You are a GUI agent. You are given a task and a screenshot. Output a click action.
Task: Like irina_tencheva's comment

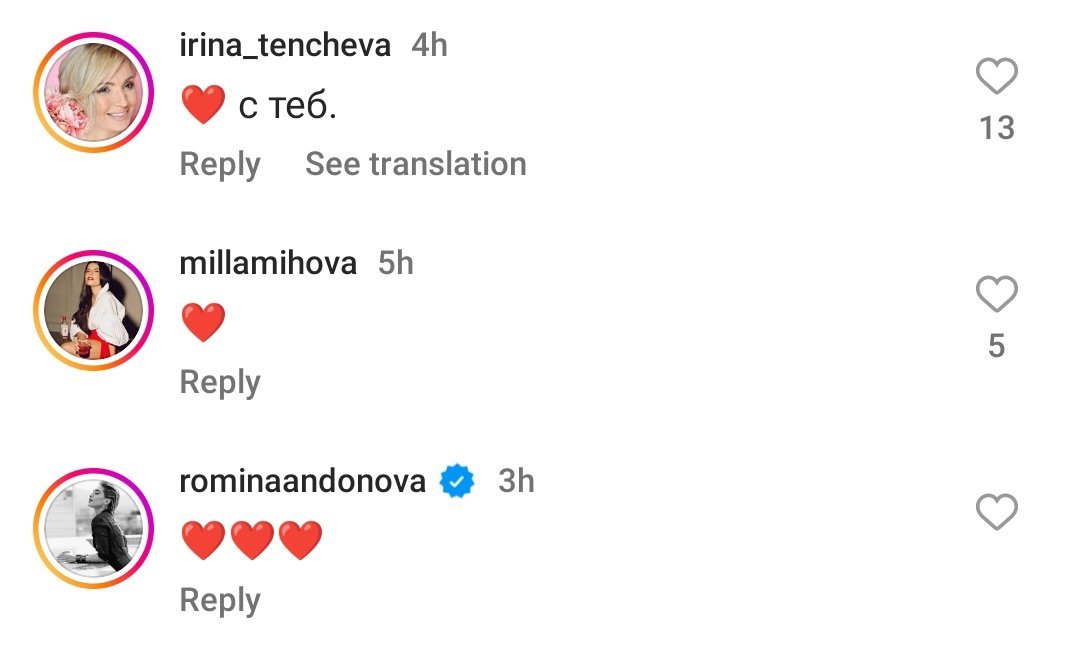996,77
